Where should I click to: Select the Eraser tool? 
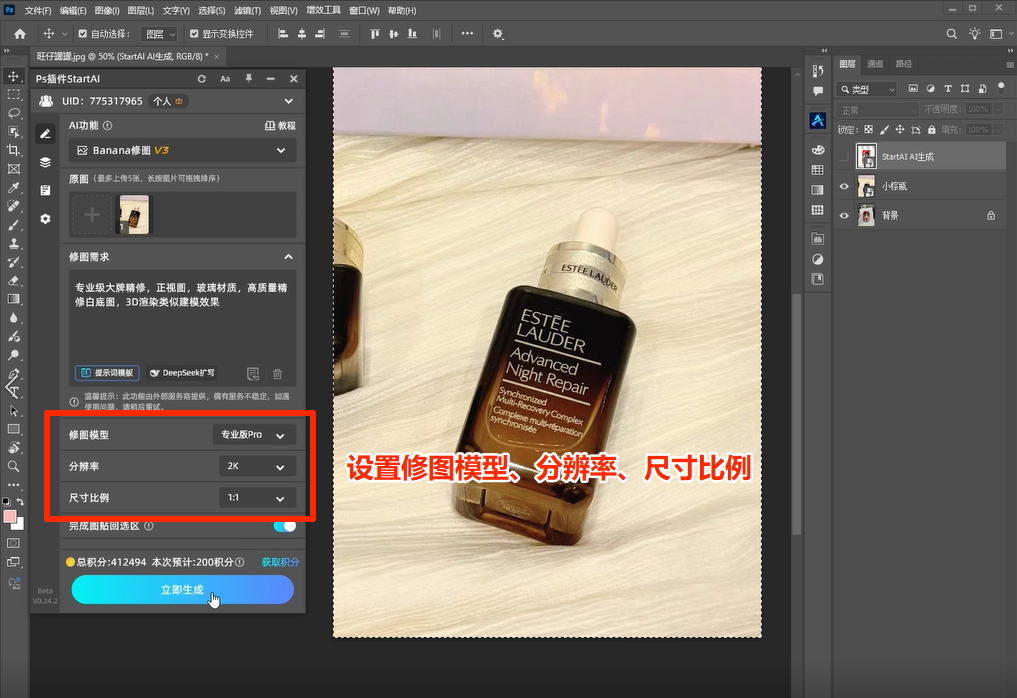point(14,281)
